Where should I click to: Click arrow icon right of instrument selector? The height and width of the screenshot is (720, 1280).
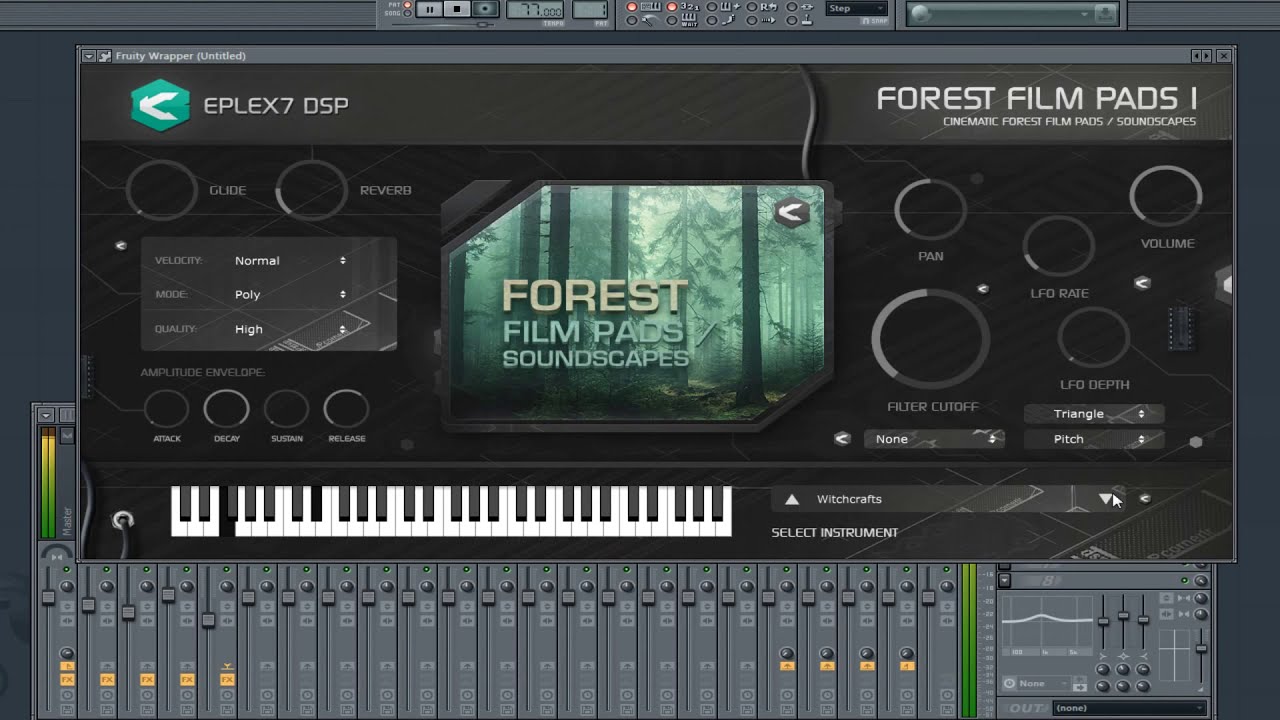1145,498
